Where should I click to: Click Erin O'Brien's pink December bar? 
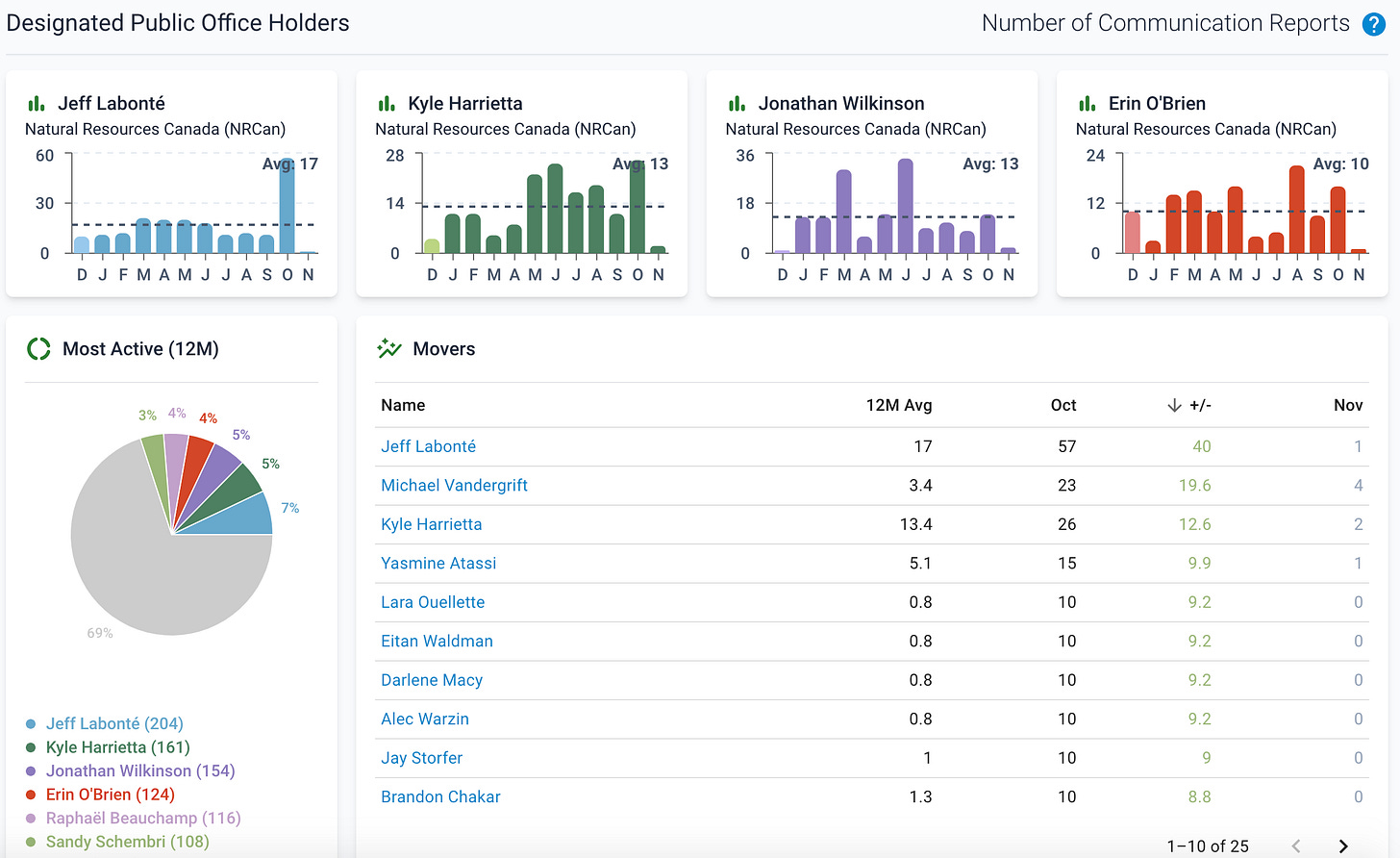[1133, 233]
